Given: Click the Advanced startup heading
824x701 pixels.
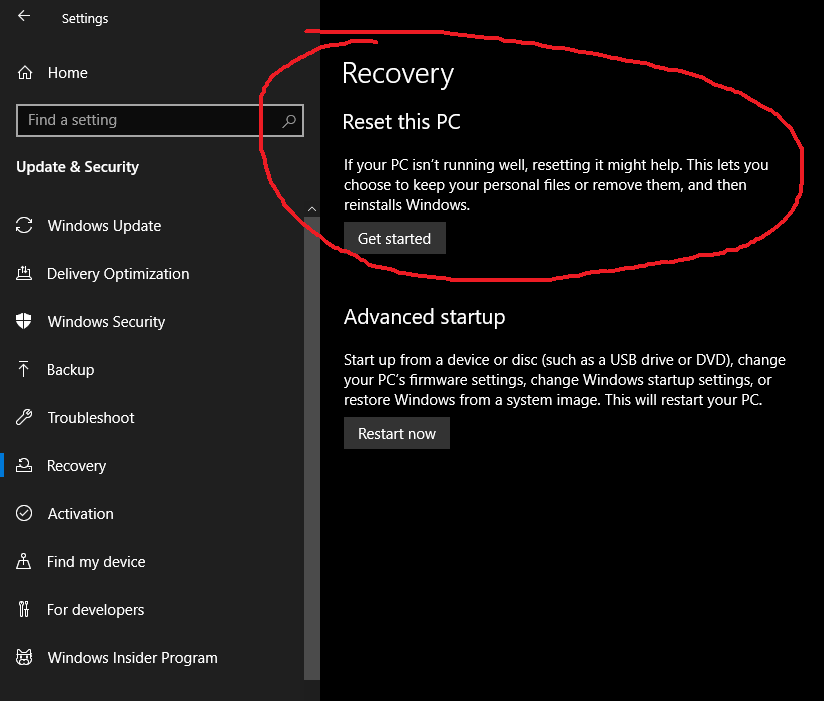Looking at the screenshot, I should 425,317.
